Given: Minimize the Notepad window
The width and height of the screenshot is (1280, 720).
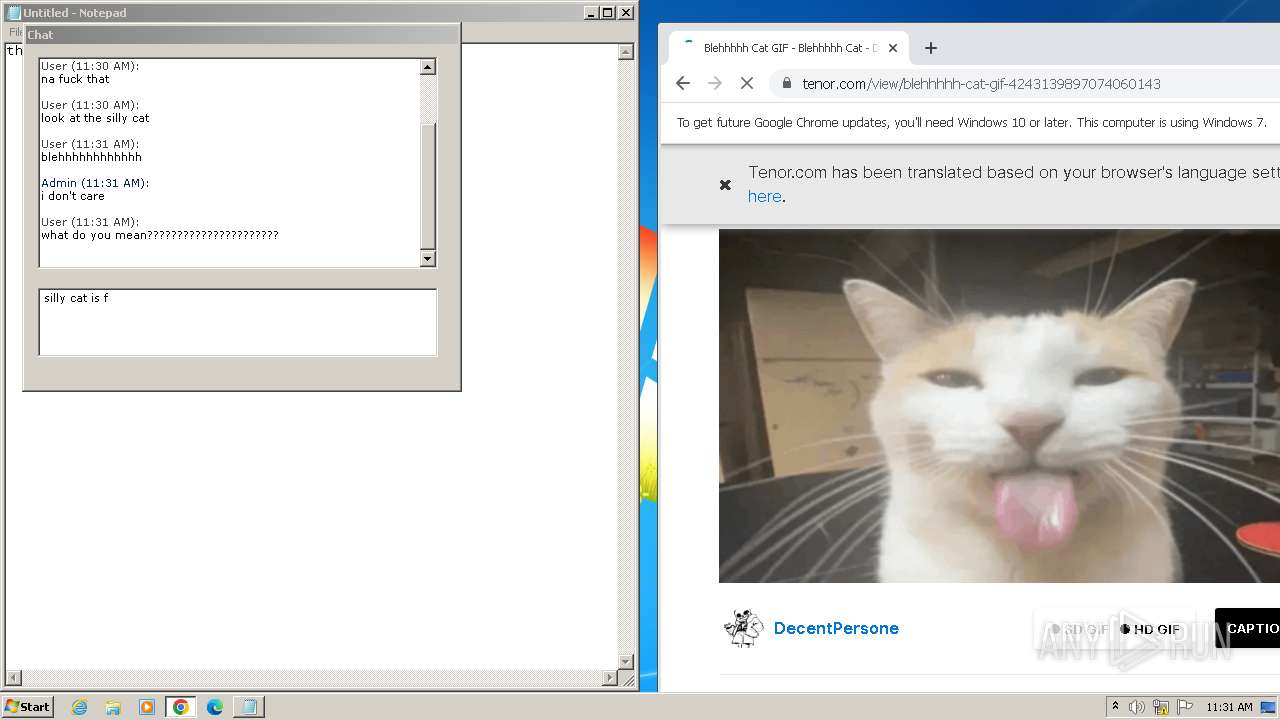Looking at the screenshot, I should (591, 13).
